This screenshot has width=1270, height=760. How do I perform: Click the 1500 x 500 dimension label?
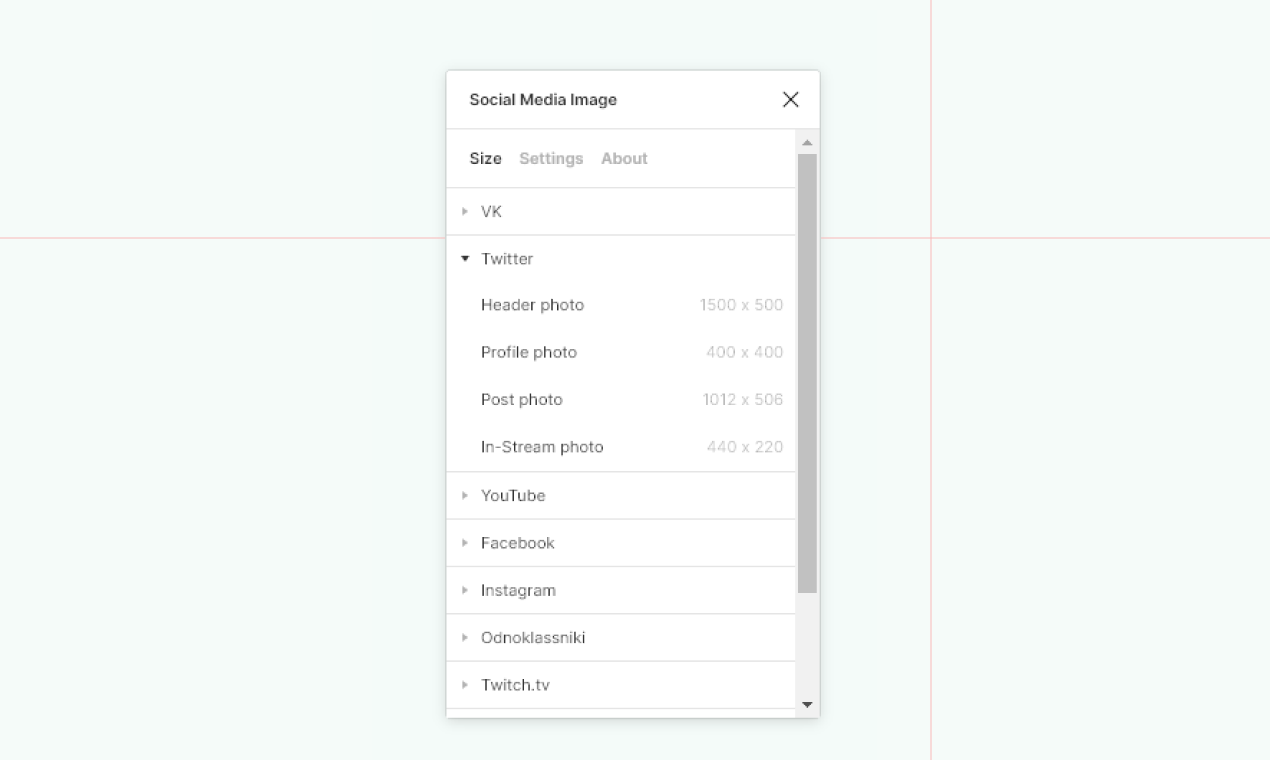coord(742,305)
